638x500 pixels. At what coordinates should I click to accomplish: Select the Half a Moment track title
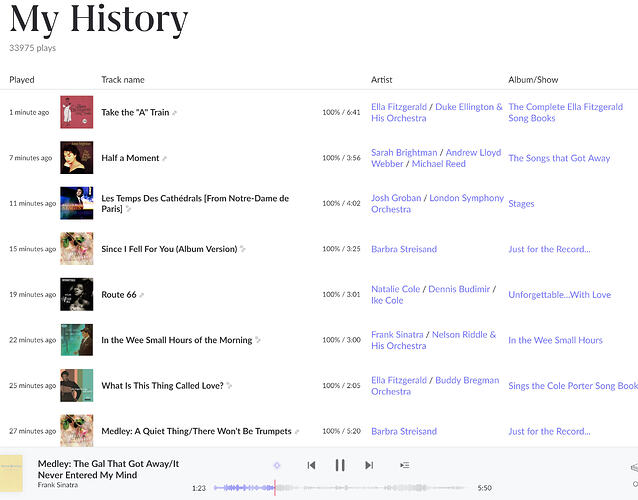click(130, 158)
